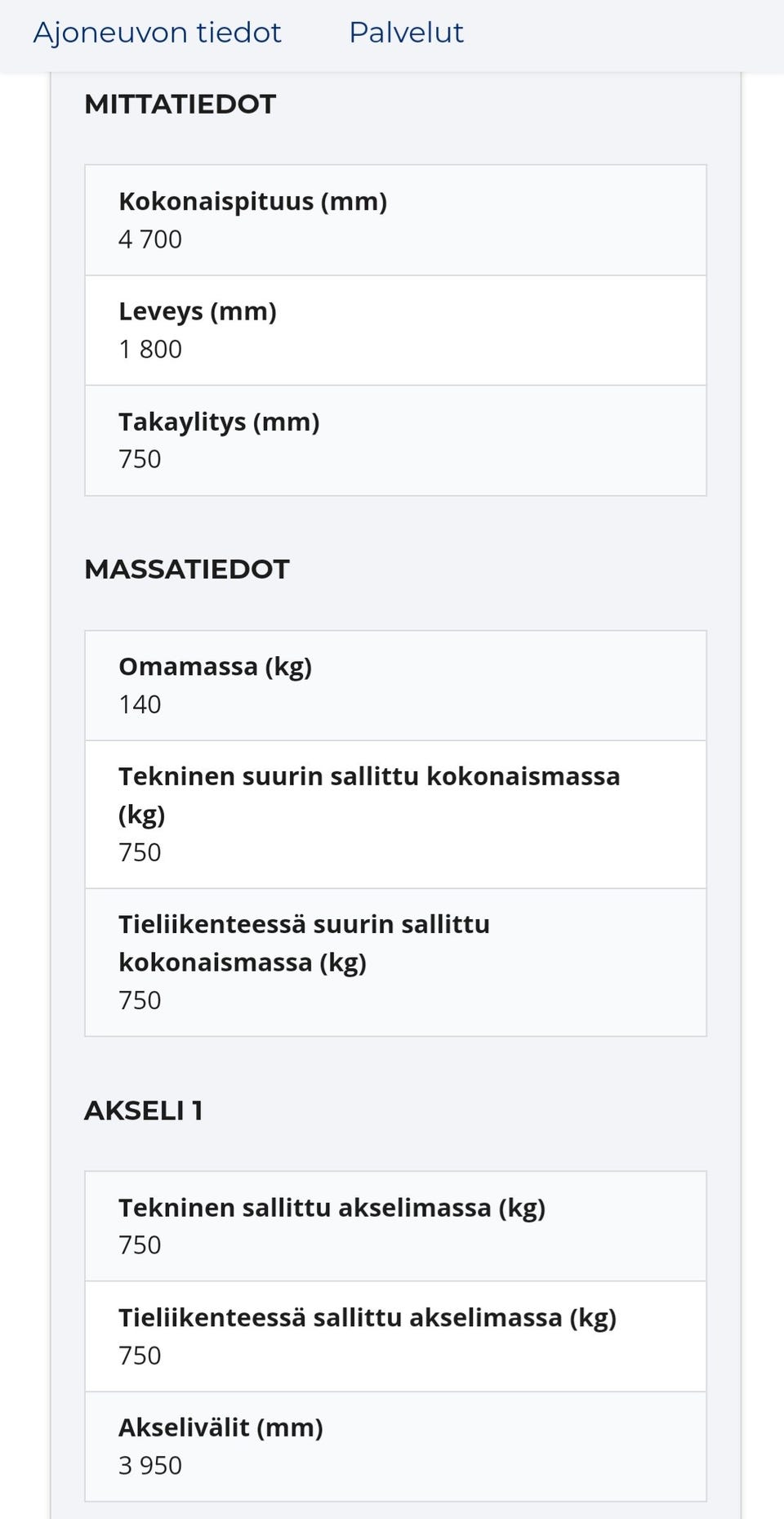Click the MASSATIEDOT section heading
Image resolution: width=784 pixels, height=1519 pixels.
point(187,569)
